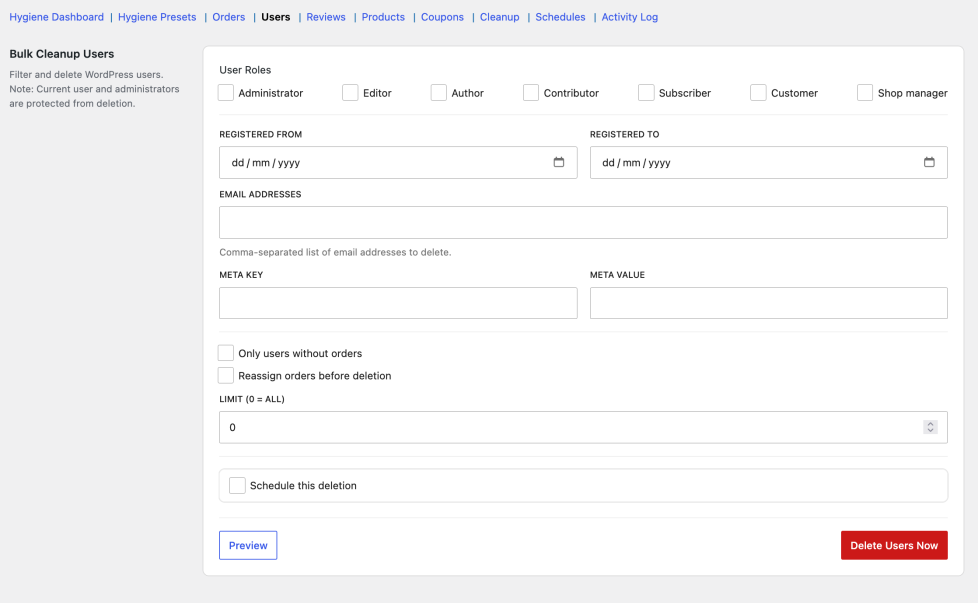Open the Schedules tab
Image resolution: width=978 pixels, height=603 pixels.
coord(560,17)
